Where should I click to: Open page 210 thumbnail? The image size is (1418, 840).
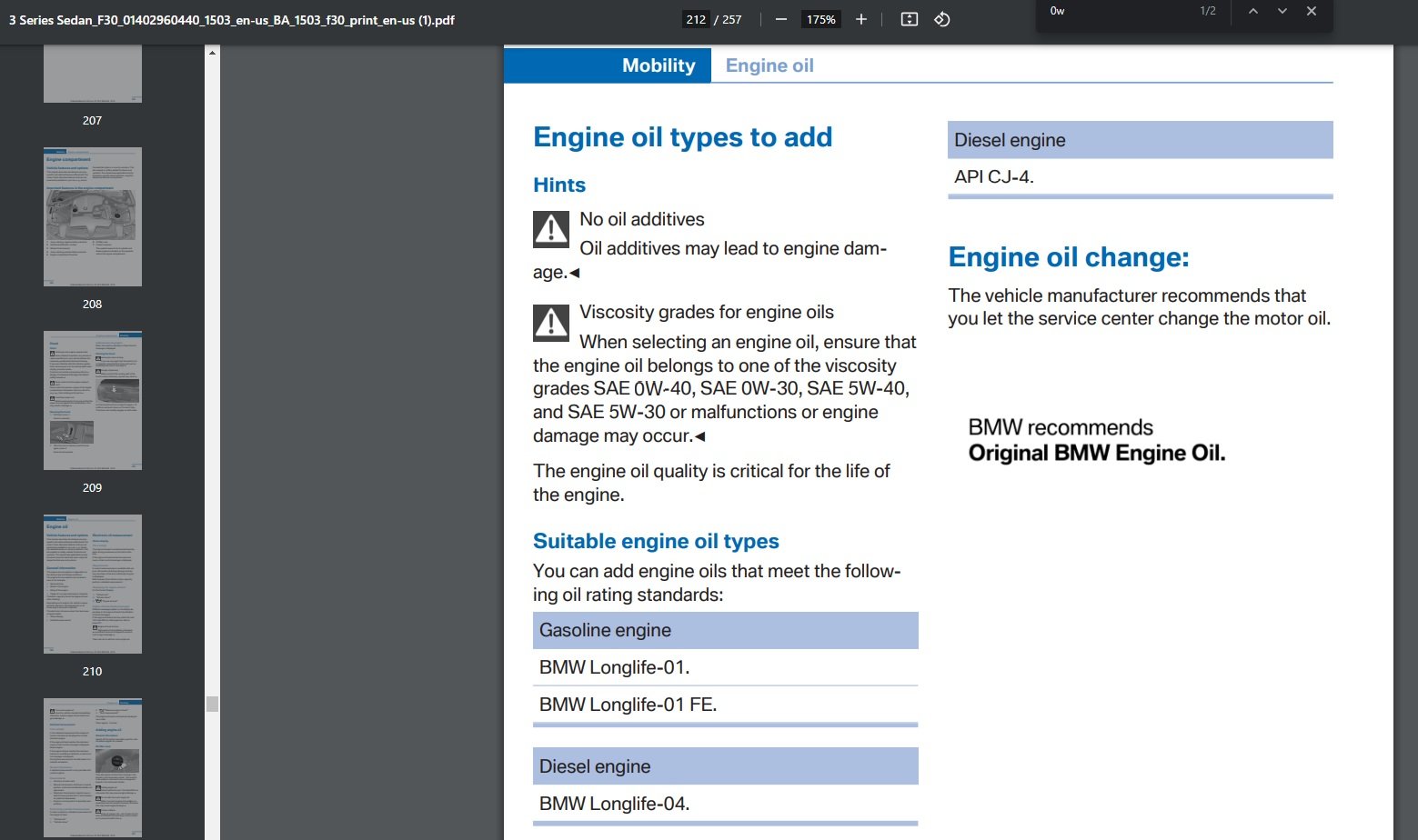[x=93, y=584]
